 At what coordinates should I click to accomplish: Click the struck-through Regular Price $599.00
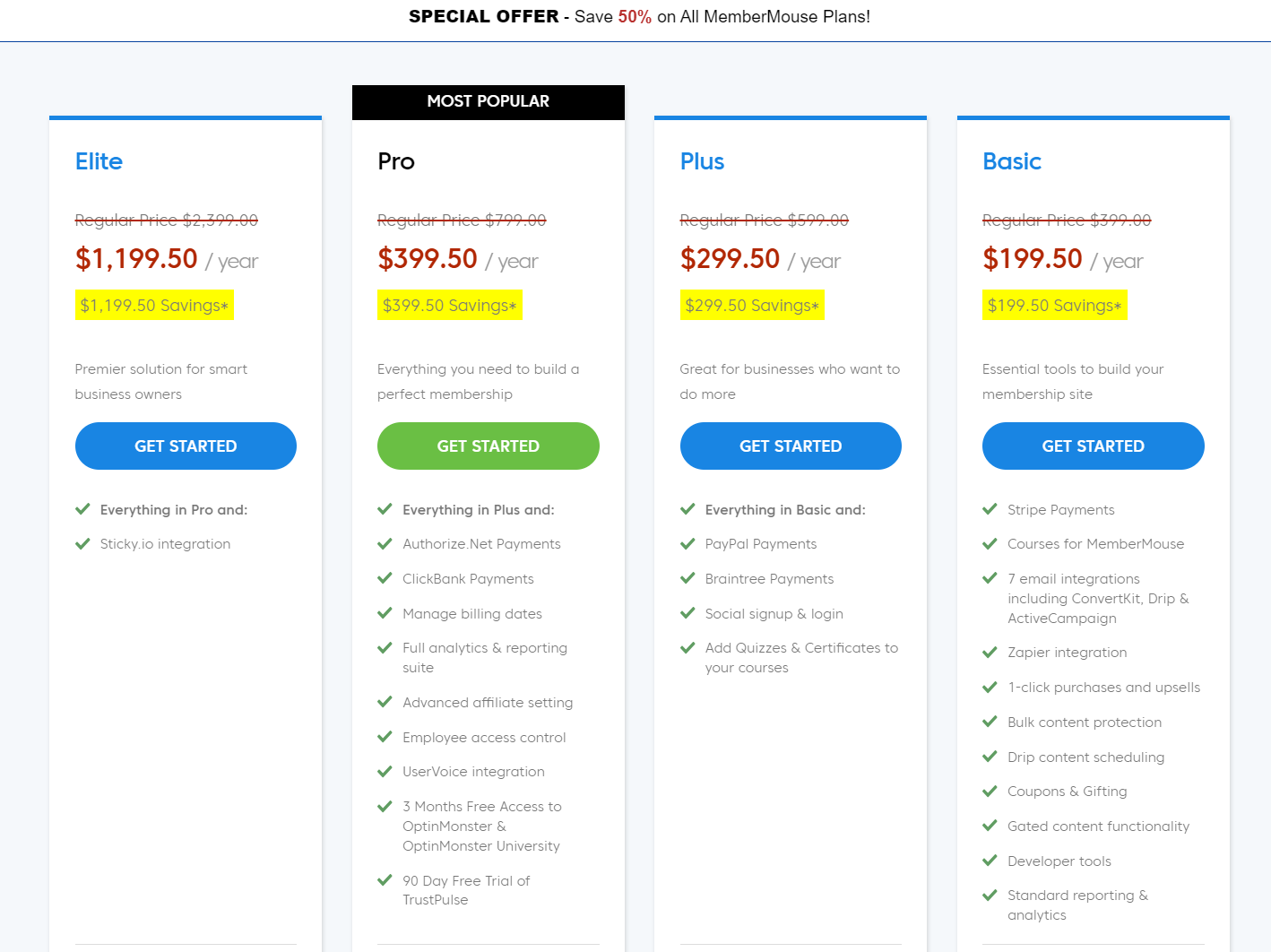(x=765, y=220)
